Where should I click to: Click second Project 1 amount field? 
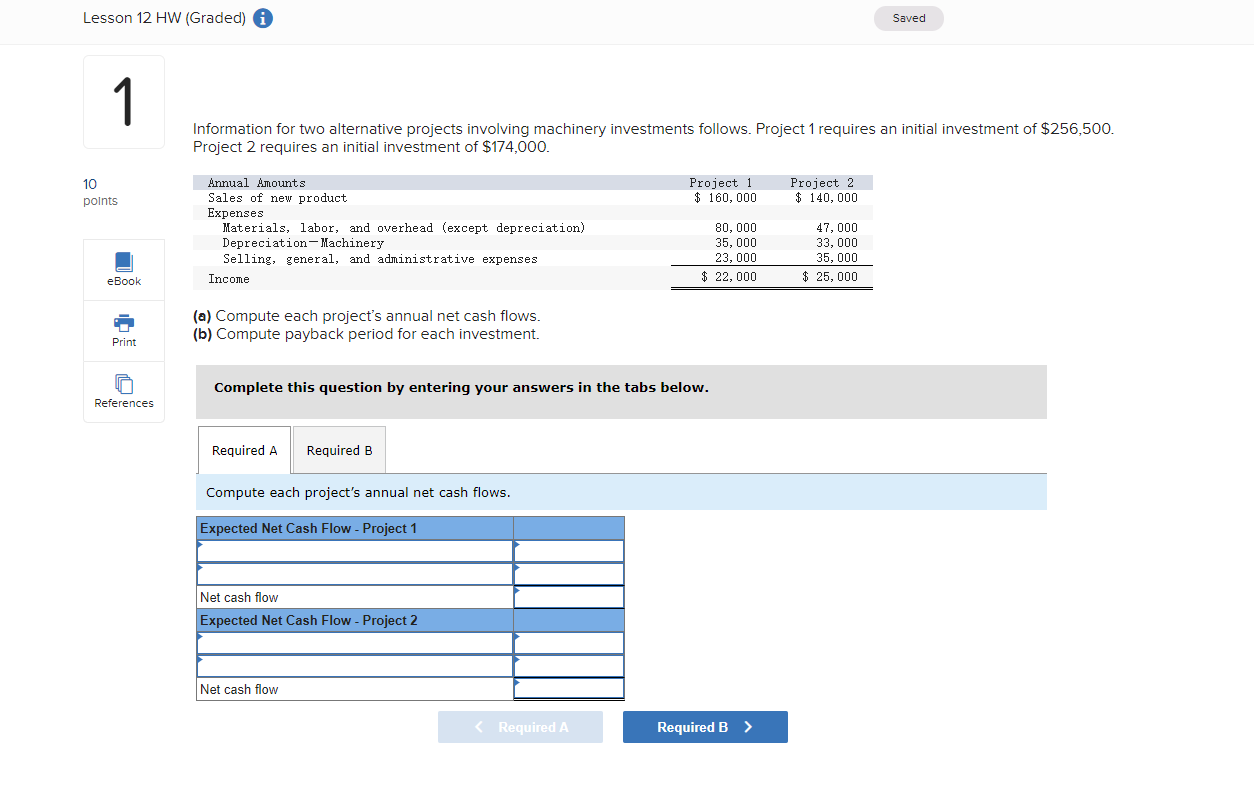pyautogui.click(x=569, y=574)
